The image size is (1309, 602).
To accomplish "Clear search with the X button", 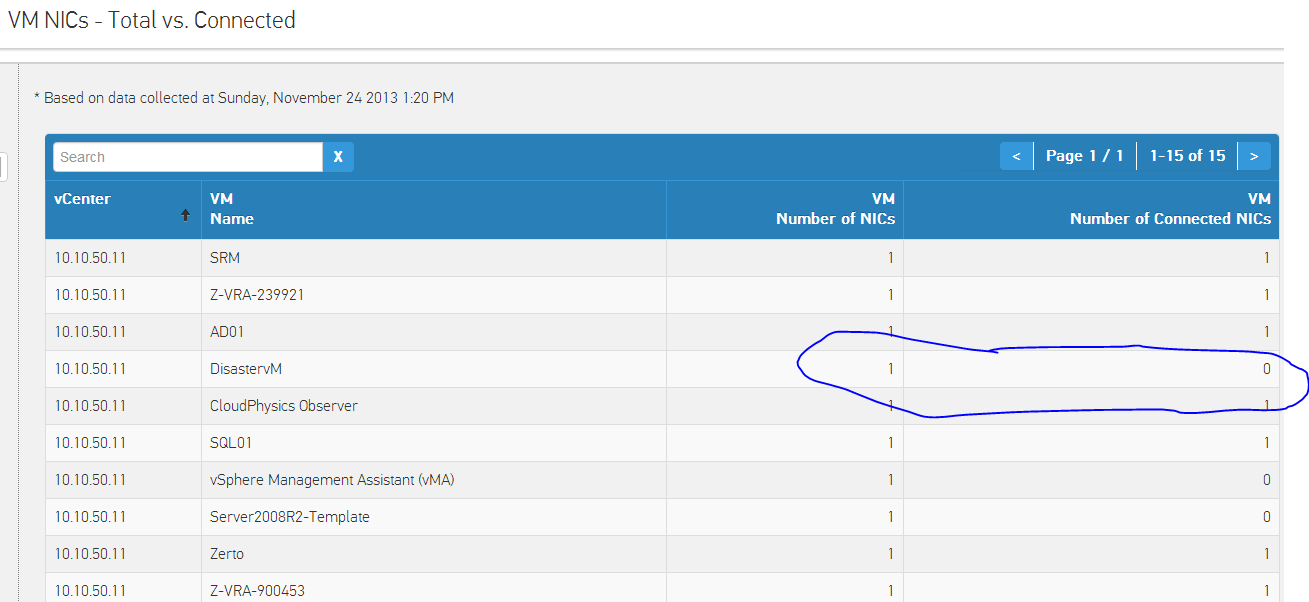I will pos(338,157).
